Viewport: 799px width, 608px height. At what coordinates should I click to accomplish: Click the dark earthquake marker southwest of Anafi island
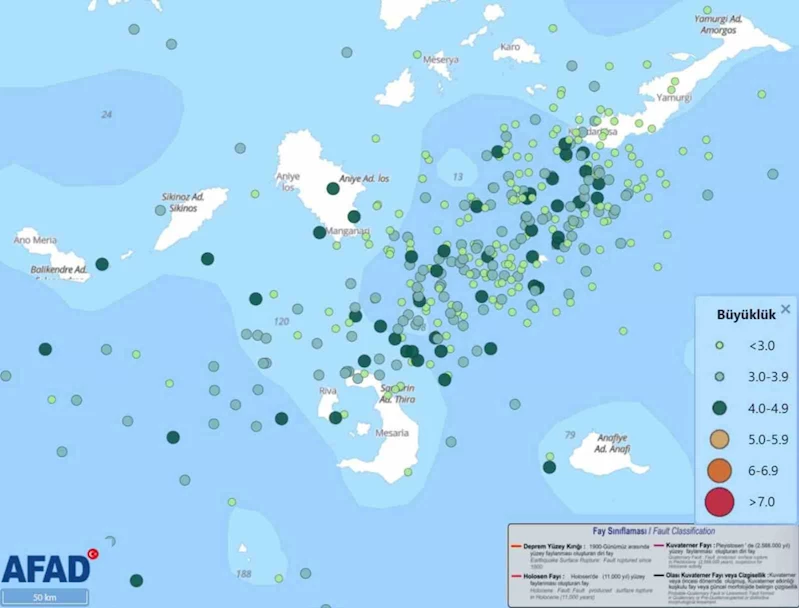[549, 466]
